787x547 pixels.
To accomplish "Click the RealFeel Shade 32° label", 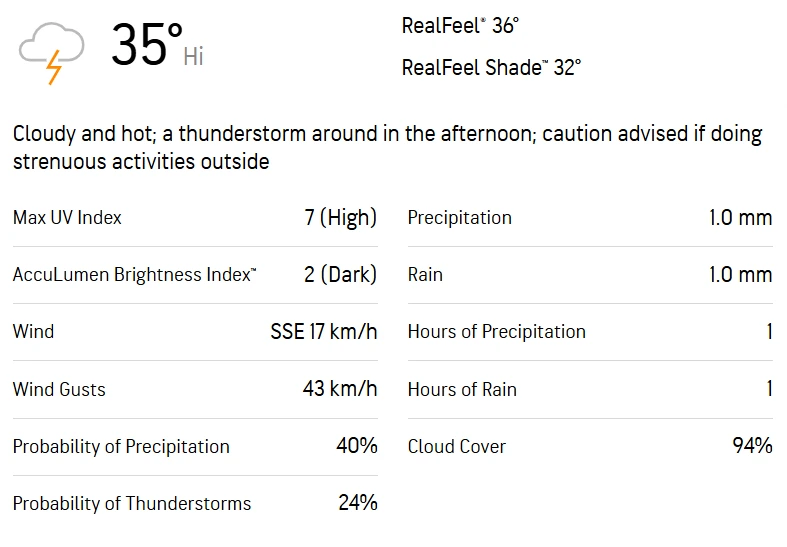I will pos(491,67).
